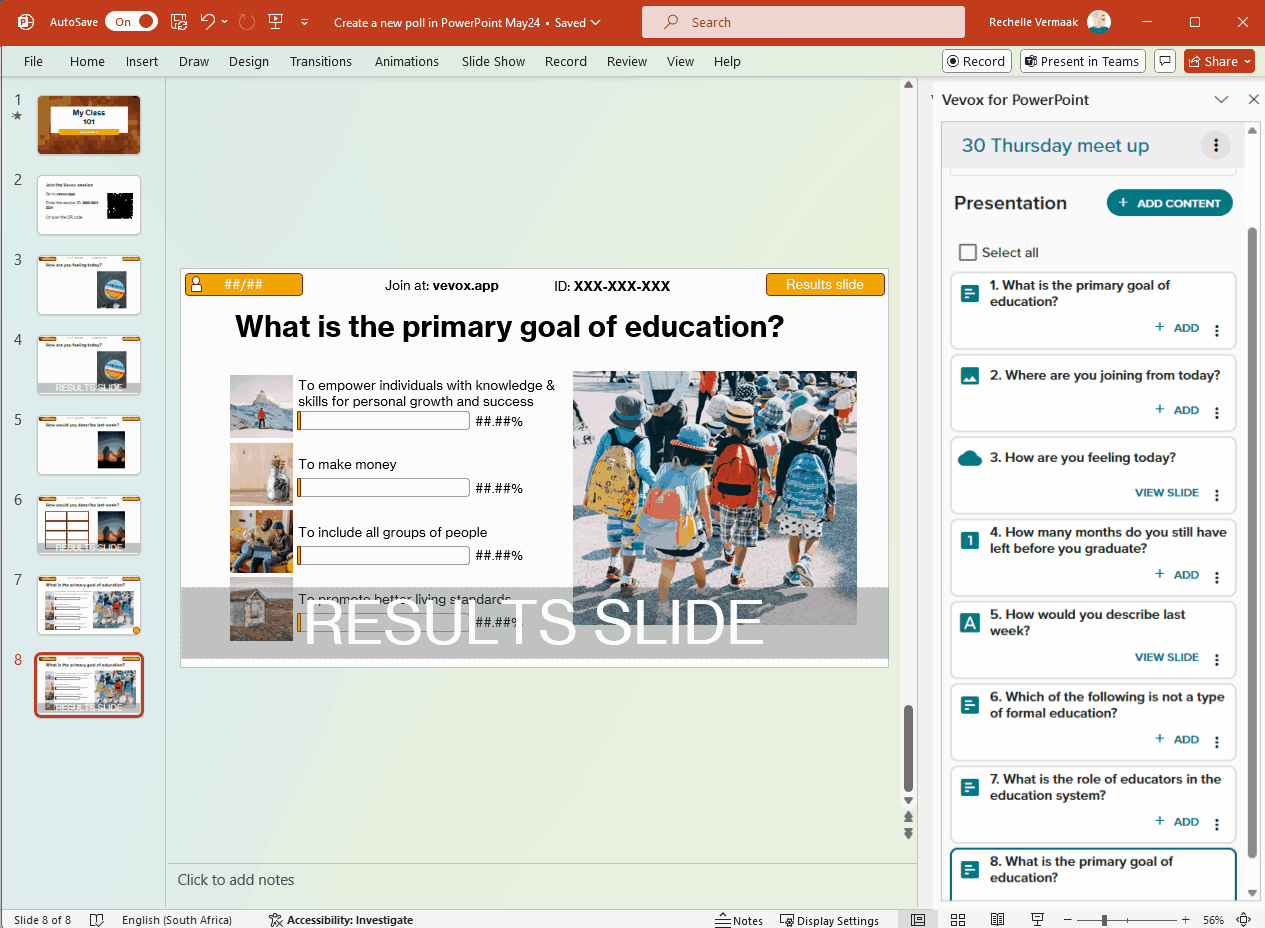Click to add notes field
Screen dimensions: 1265x928
[x=540, y=880]
